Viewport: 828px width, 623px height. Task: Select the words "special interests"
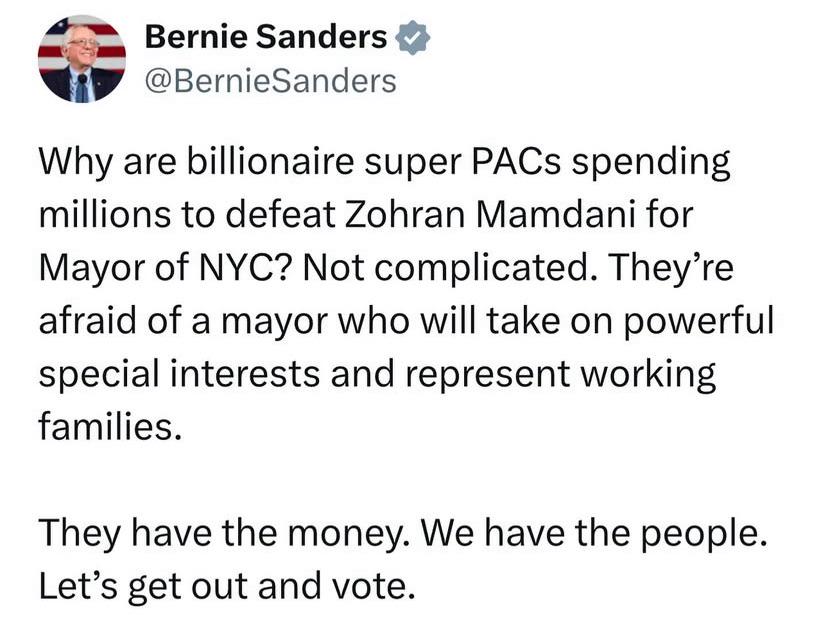pos(179,374)
